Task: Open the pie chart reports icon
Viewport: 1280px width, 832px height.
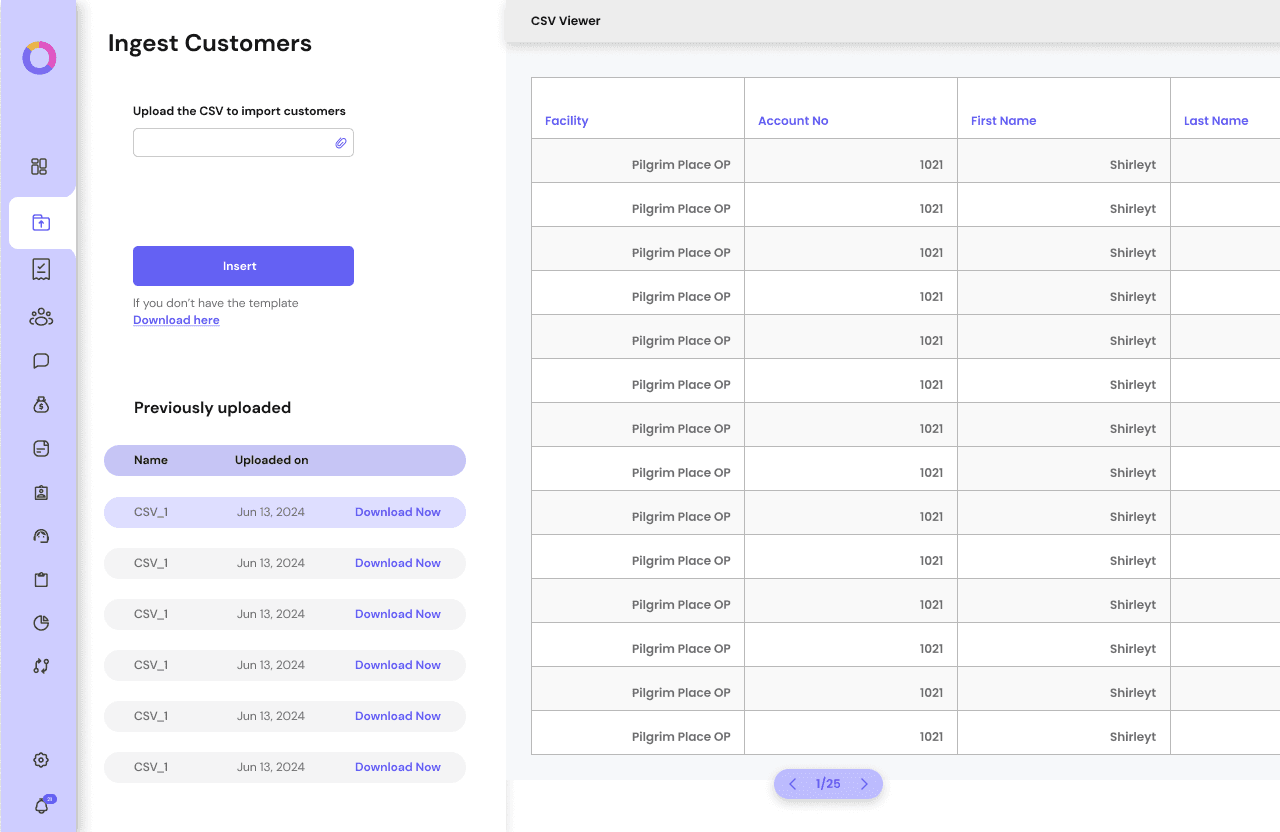Action: point(40,622)
